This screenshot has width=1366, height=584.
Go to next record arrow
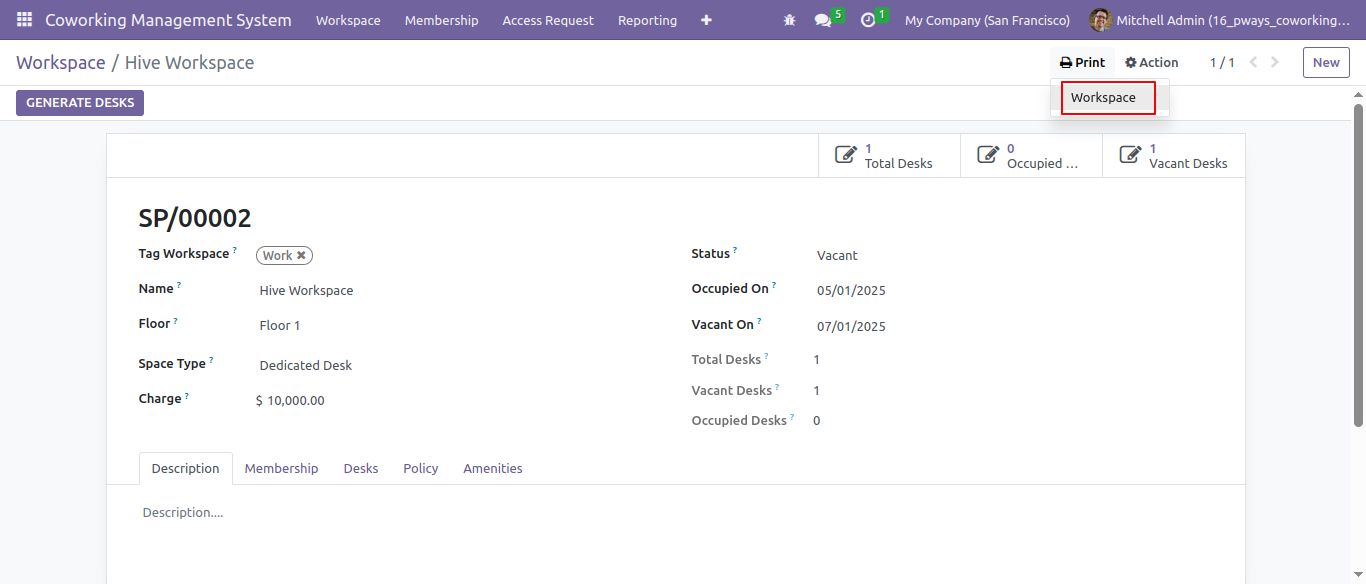[x=1275, y=62]
